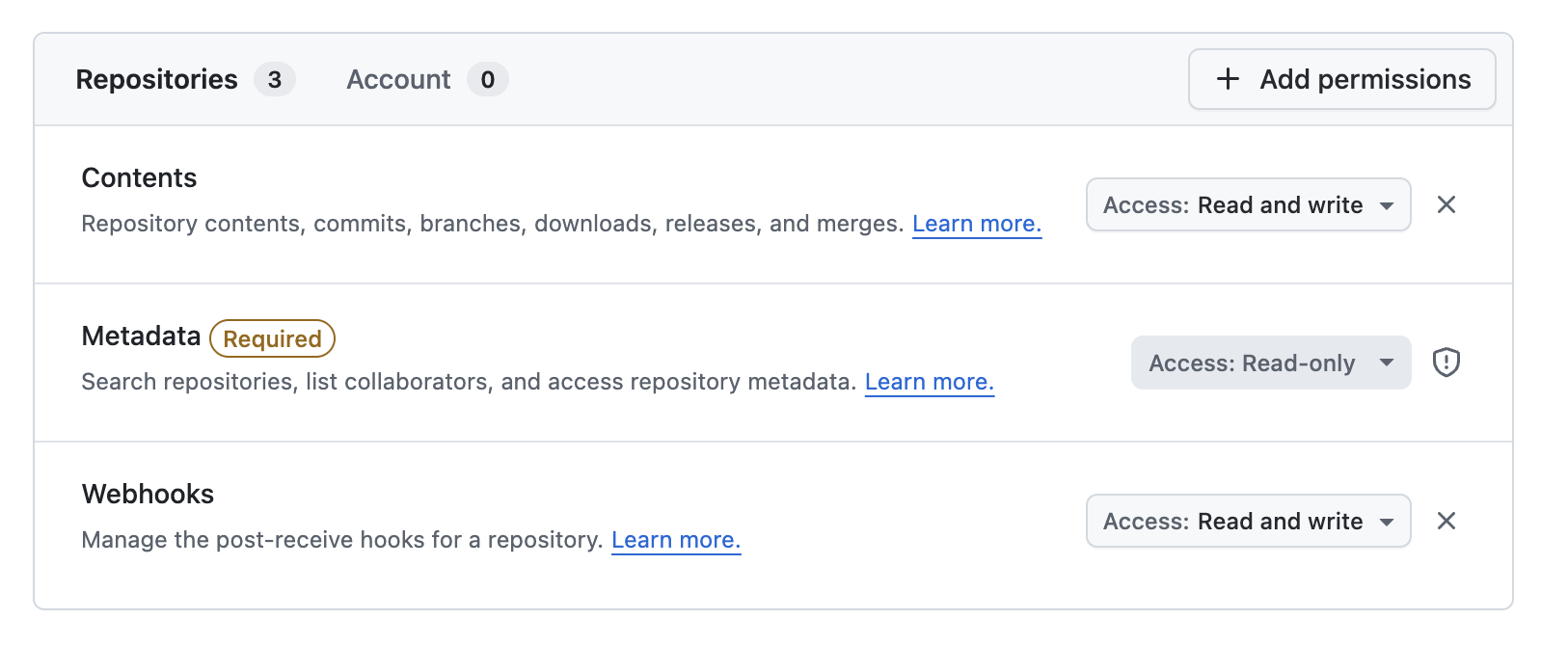Switch to the Repositories tab

tap(185, 79)
